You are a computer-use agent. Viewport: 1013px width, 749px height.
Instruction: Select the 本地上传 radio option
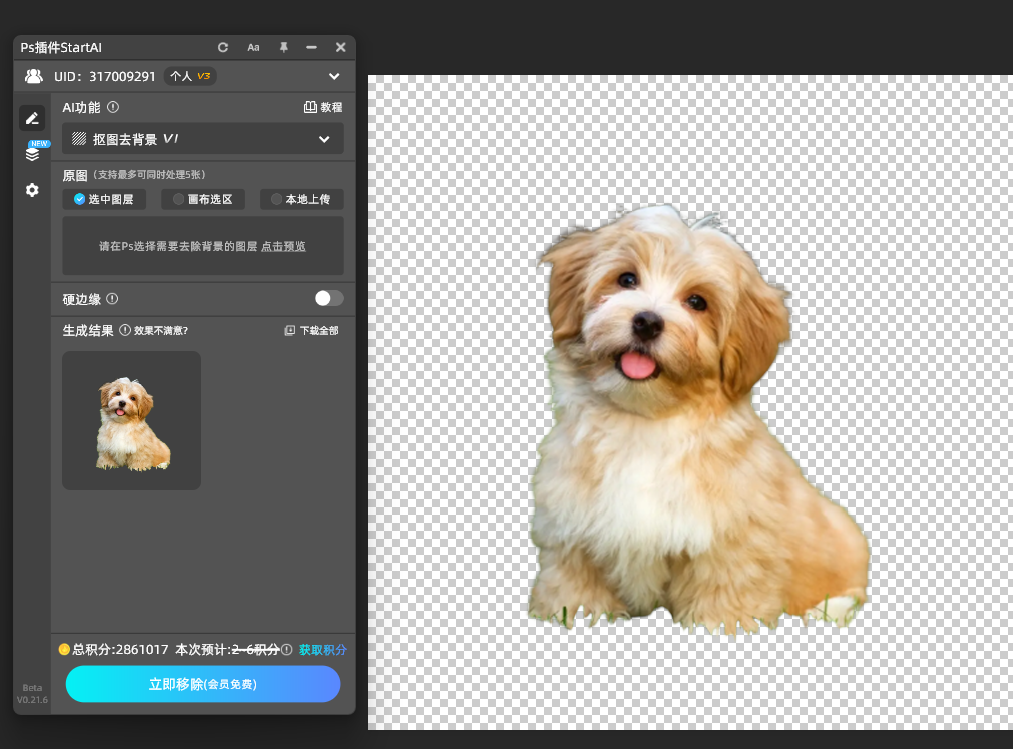[301, 199]
